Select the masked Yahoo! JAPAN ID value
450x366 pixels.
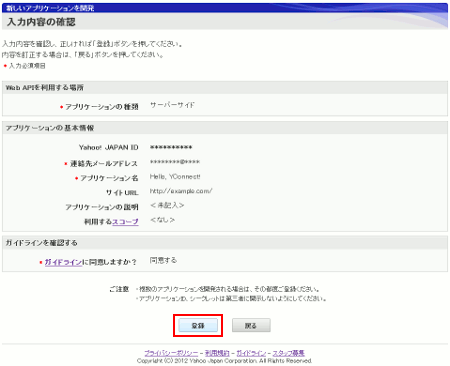click(x=171, y=147)
